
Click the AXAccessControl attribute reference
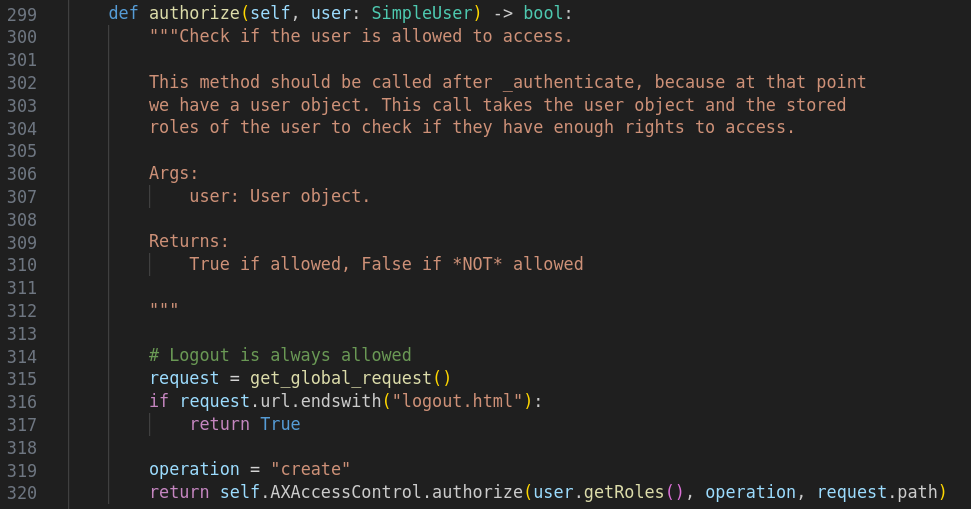pyautogui.click(x=346, y=492)
